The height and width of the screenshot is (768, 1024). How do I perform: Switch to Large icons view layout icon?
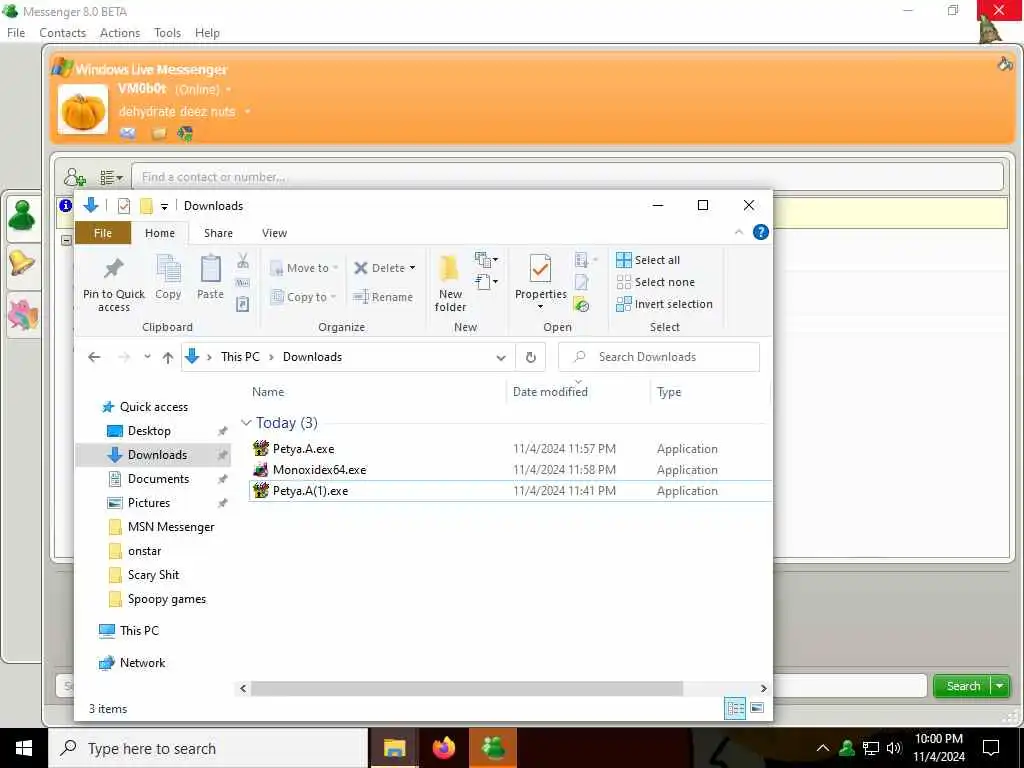click(757, 708)
